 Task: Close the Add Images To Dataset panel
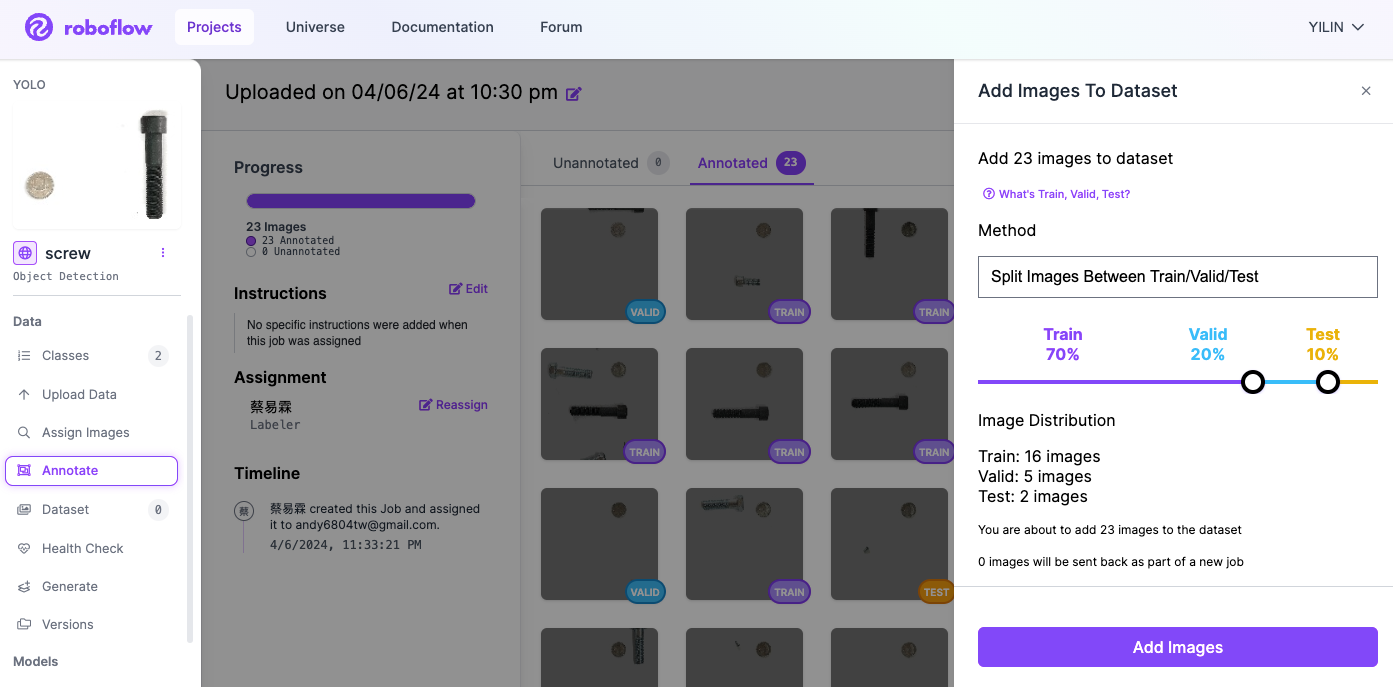pos(1366,91)
